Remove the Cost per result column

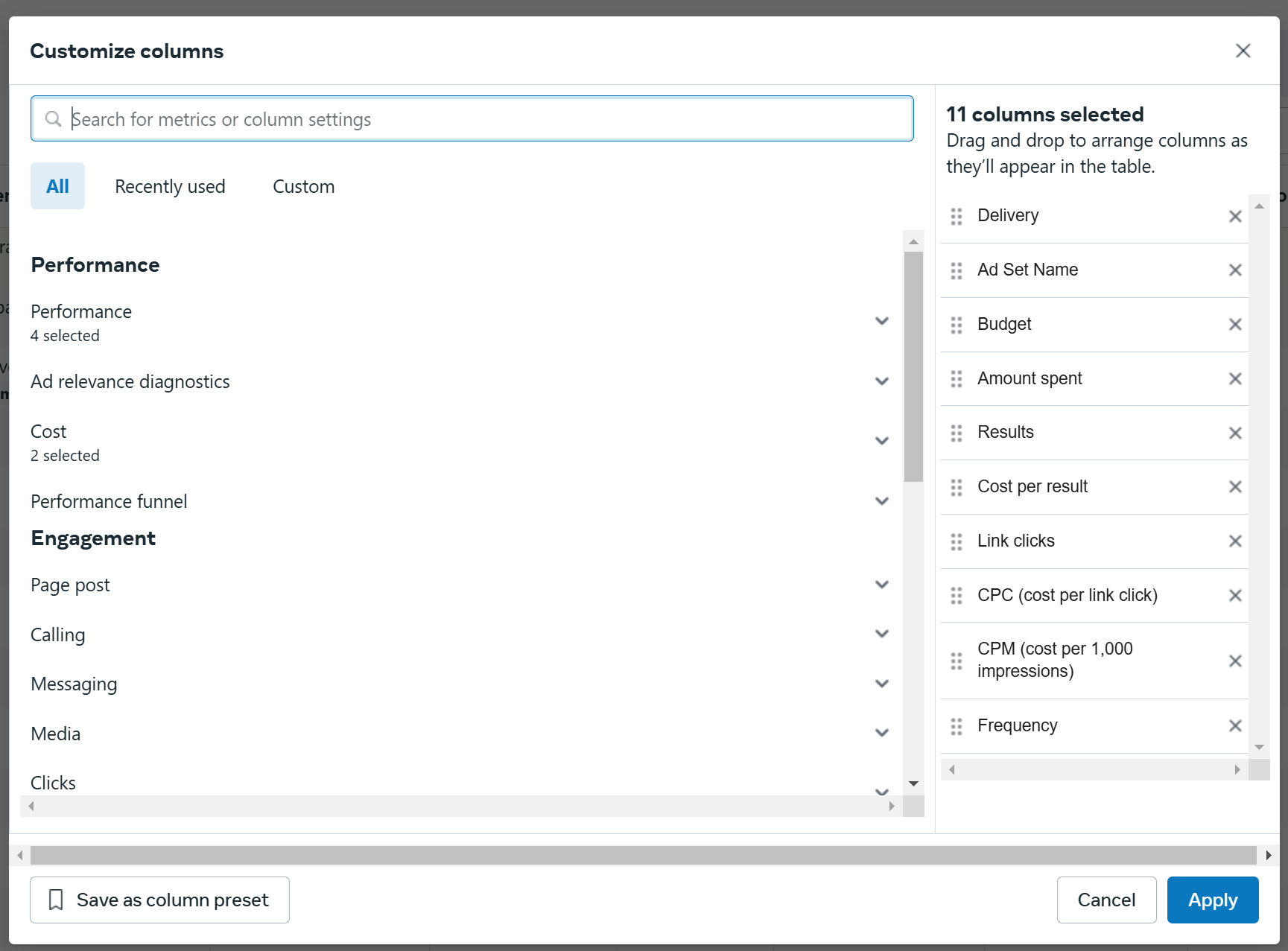click(x=1235, y=487)
